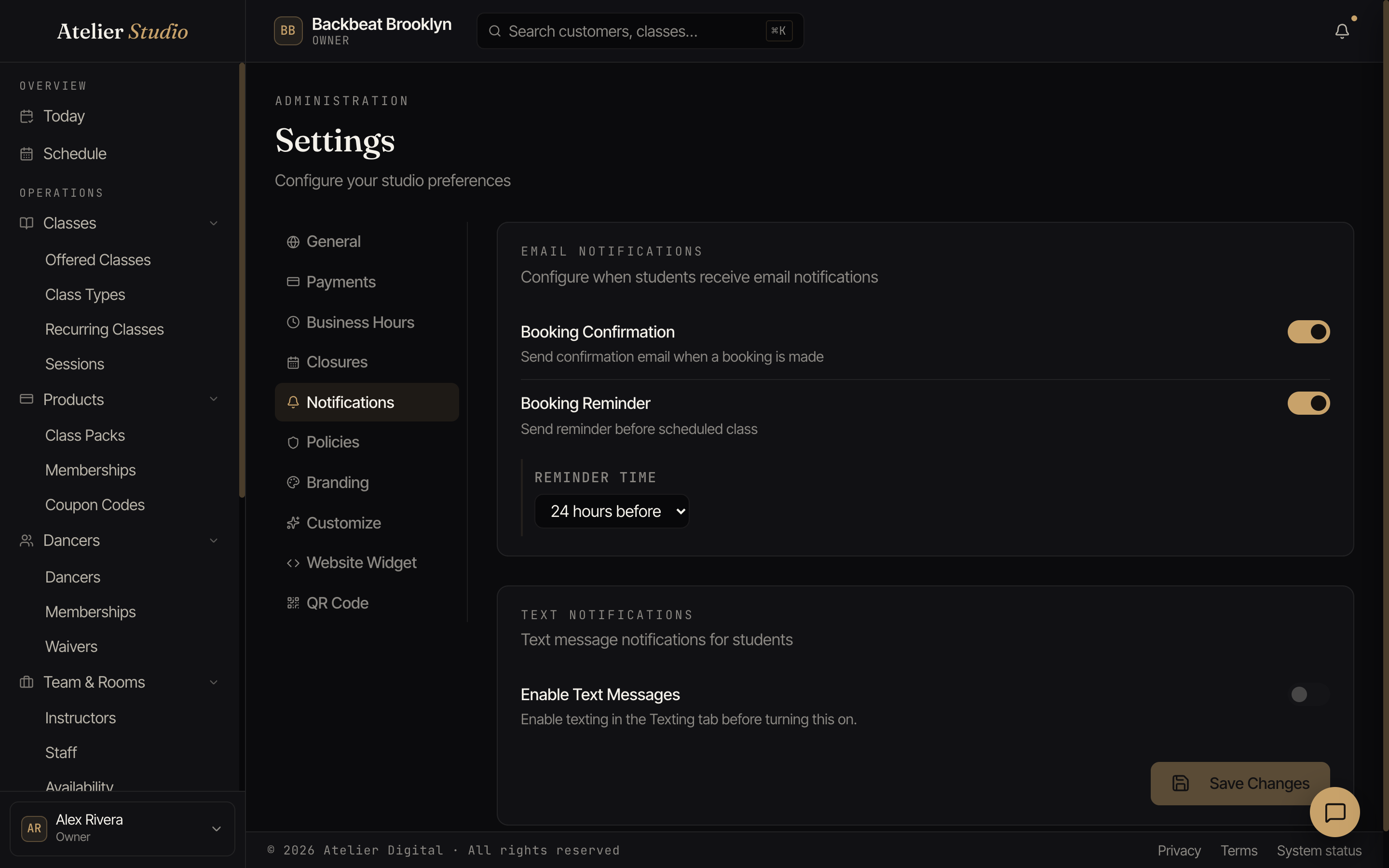Open Memberships under Products
The width and height of the screenshot is (1389, 868).
tap(90, 470)
